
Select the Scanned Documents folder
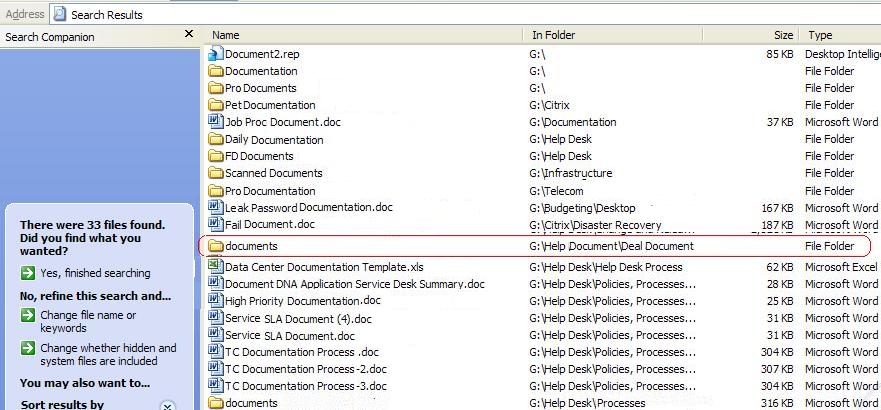[x=273, y=173]
